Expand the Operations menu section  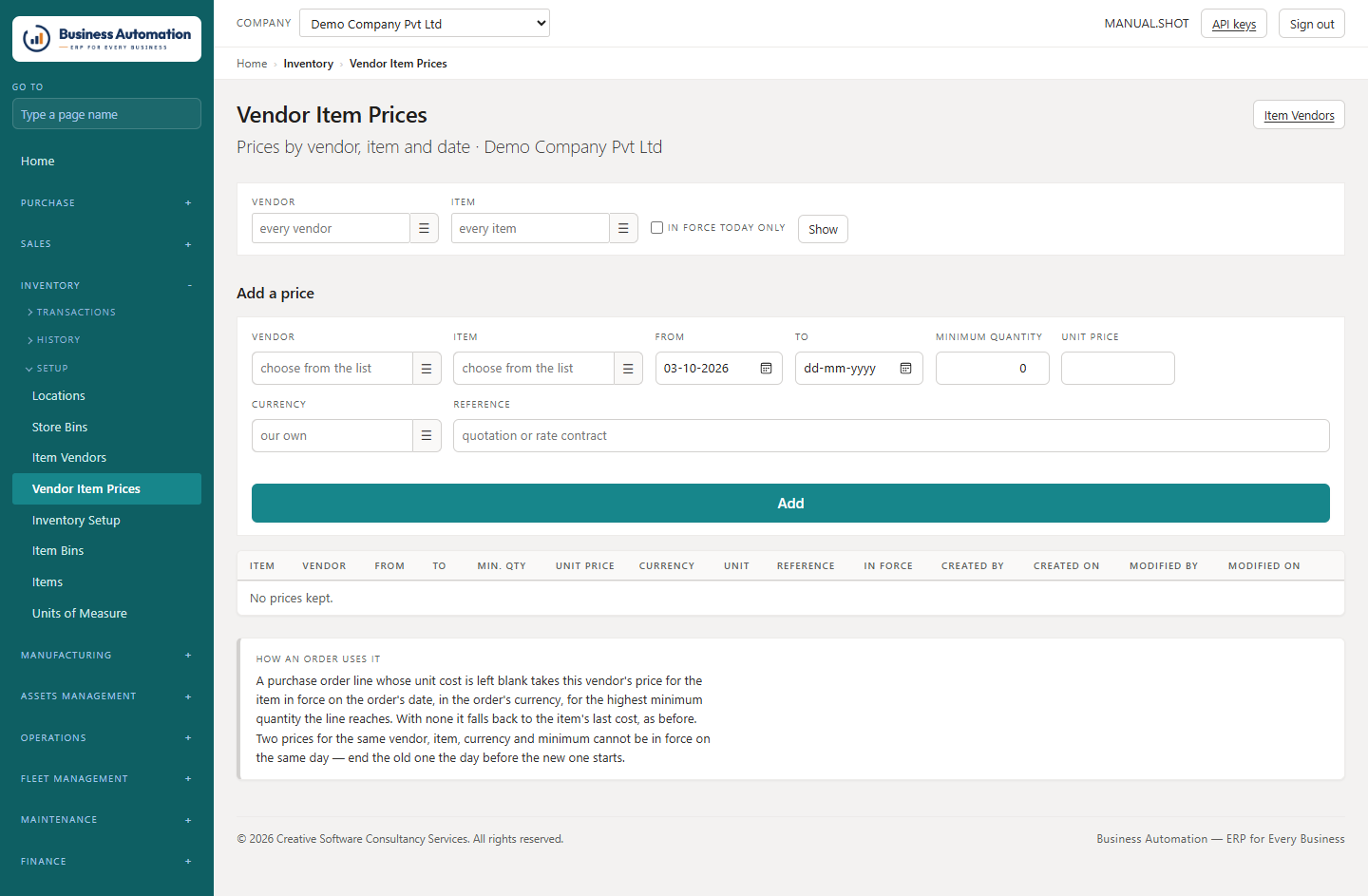[106, 738]
